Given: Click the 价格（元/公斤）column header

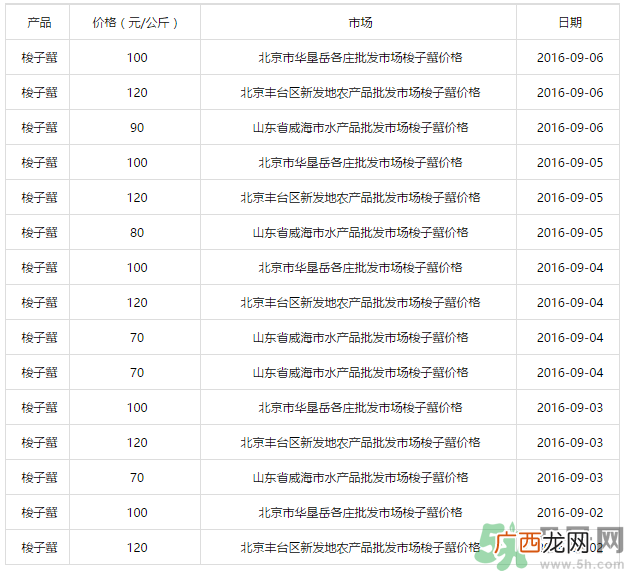Looking at the screenshot, I should [x=135, y=23].
